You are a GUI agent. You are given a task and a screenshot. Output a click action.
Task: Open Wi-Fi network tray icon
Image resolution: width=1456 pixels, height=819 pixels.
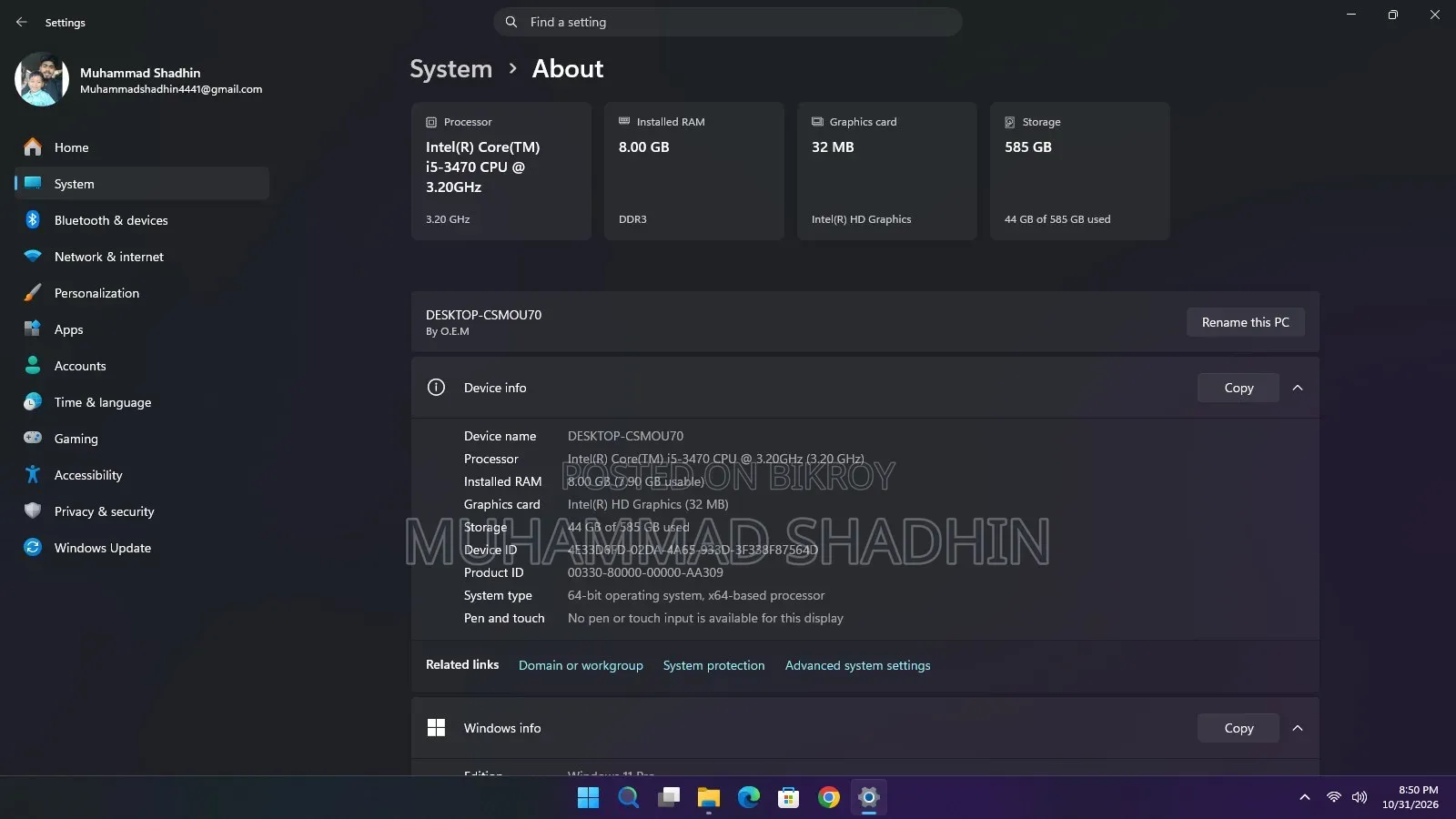pyautogui.click(x=1333, y=797)
